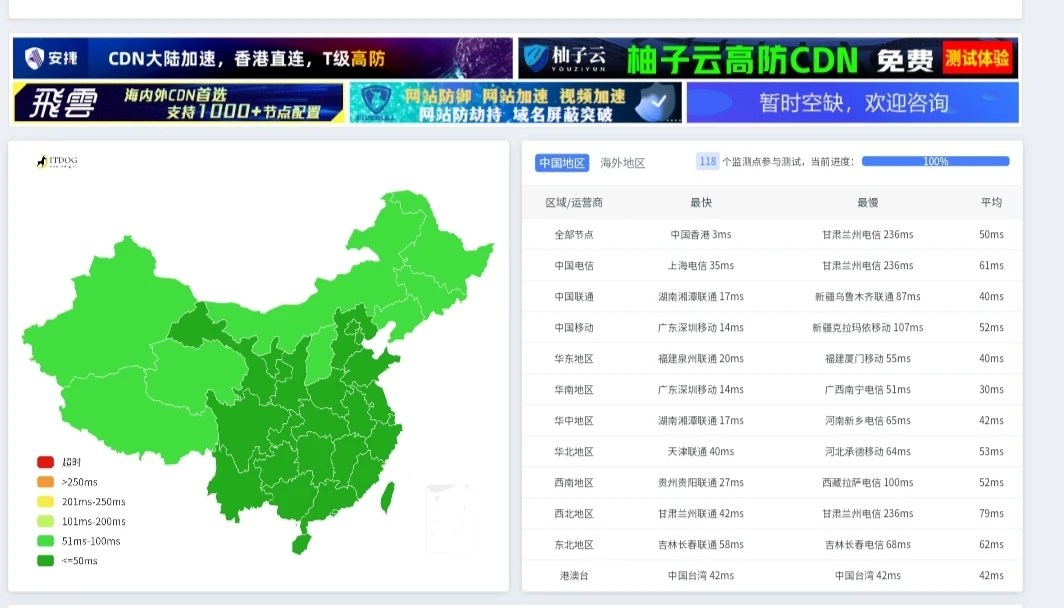
Task: Click the 福建厦门移动 55ms cell
Action: click(x=868, y=358)
